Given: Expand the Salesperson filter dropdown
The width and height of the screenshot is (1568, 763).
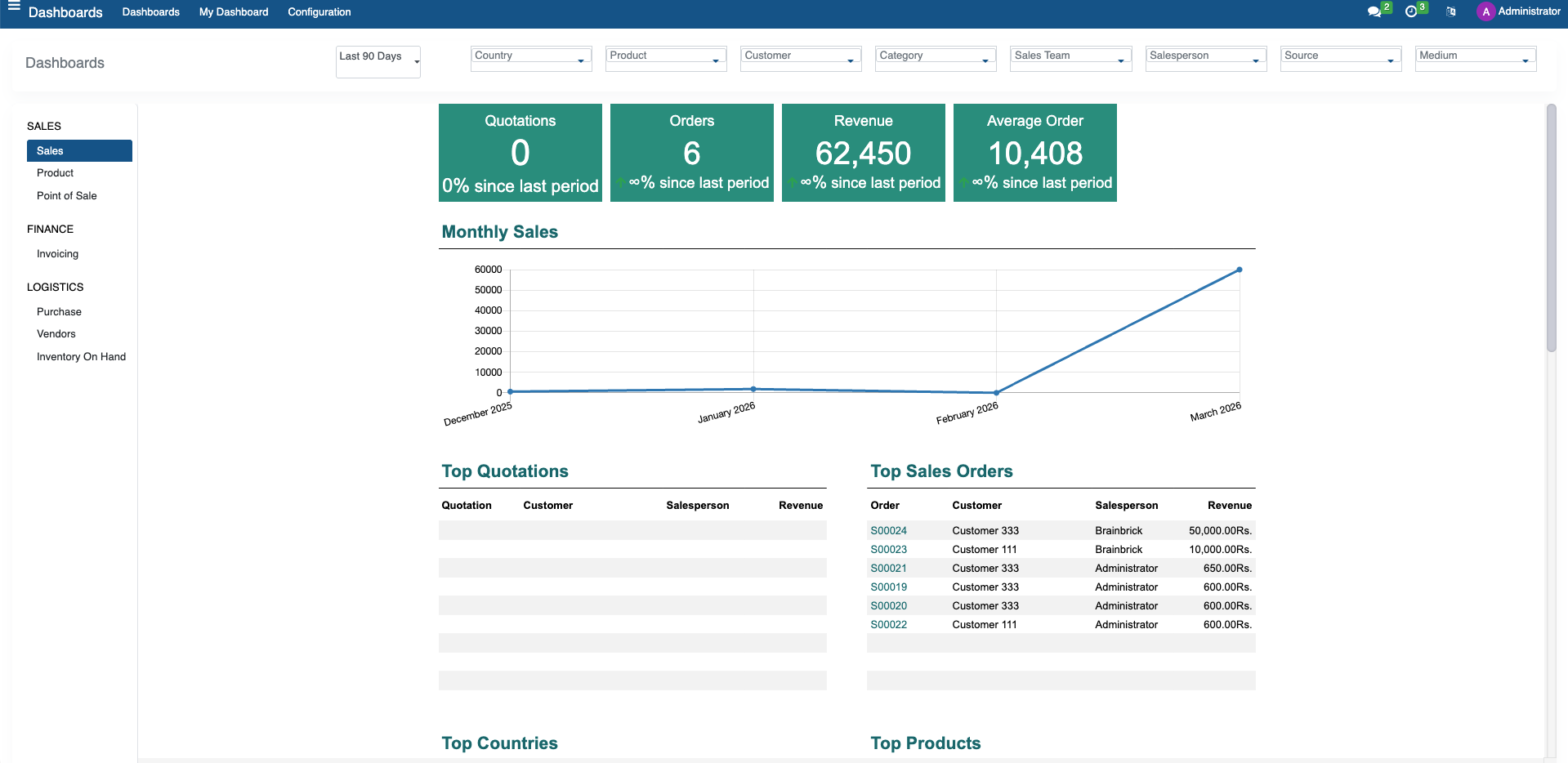Looking at the screenshot, I should point(1205,56).
